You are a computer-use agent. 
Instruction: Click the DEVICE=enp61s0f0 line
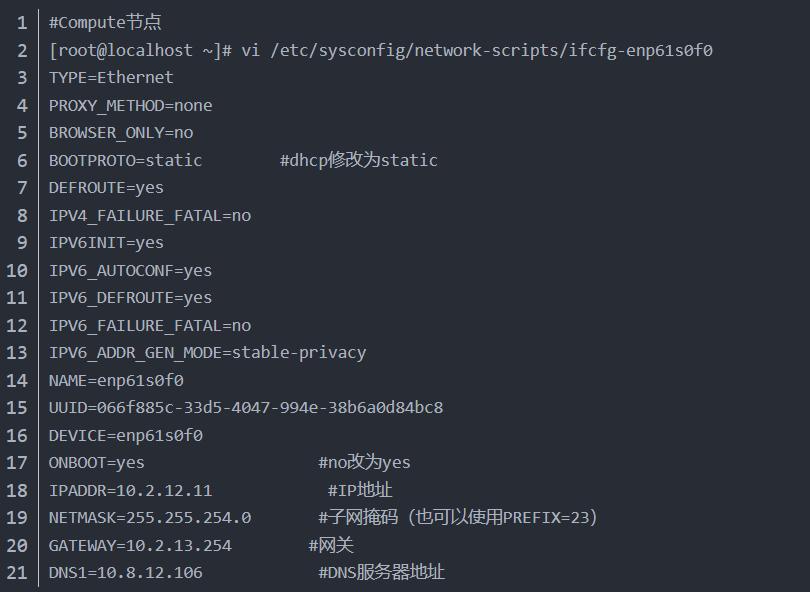pyautogui.click(x=126, y=435)
